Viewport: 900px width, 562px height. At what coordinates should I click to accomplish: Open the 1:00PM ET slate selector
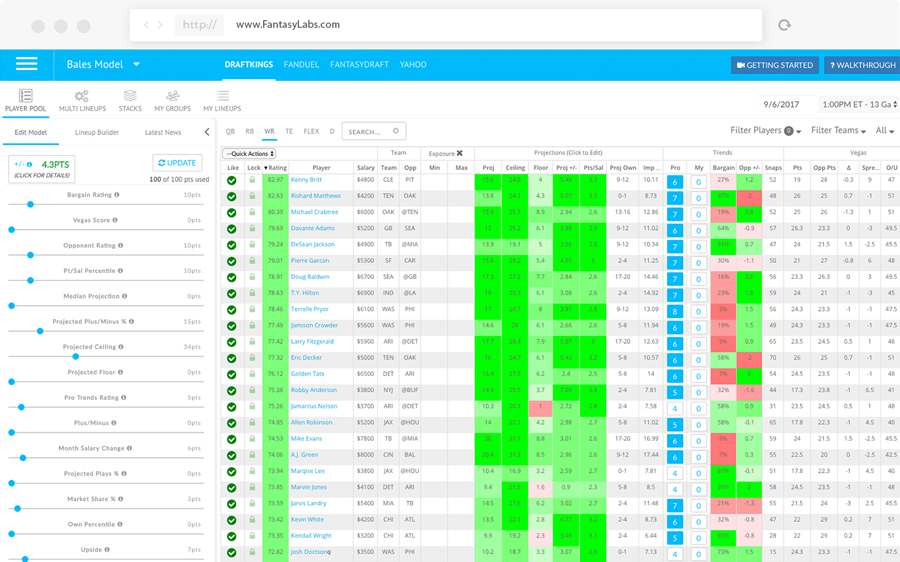tap(859, 104)
